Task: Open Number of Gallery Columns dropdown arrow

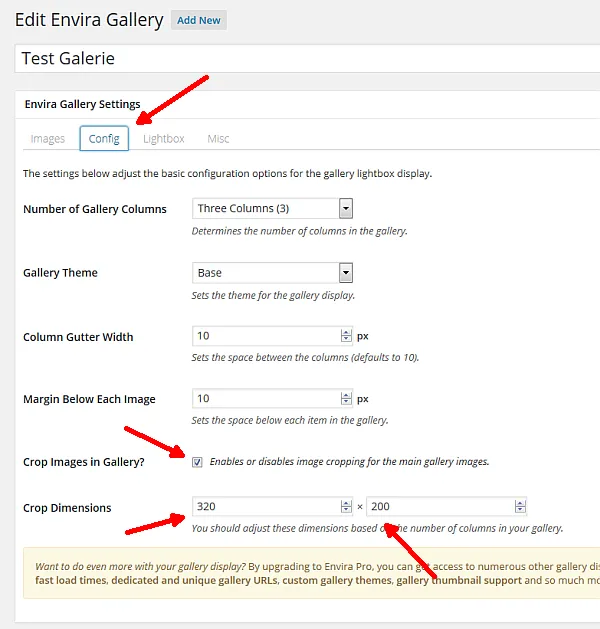Action: [x=346, y=209]
